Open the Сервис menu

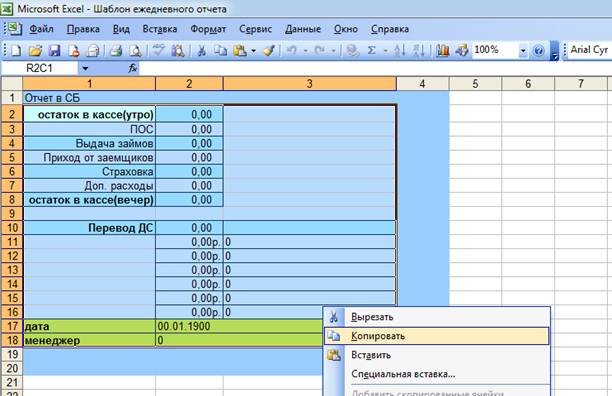(255, 29)
